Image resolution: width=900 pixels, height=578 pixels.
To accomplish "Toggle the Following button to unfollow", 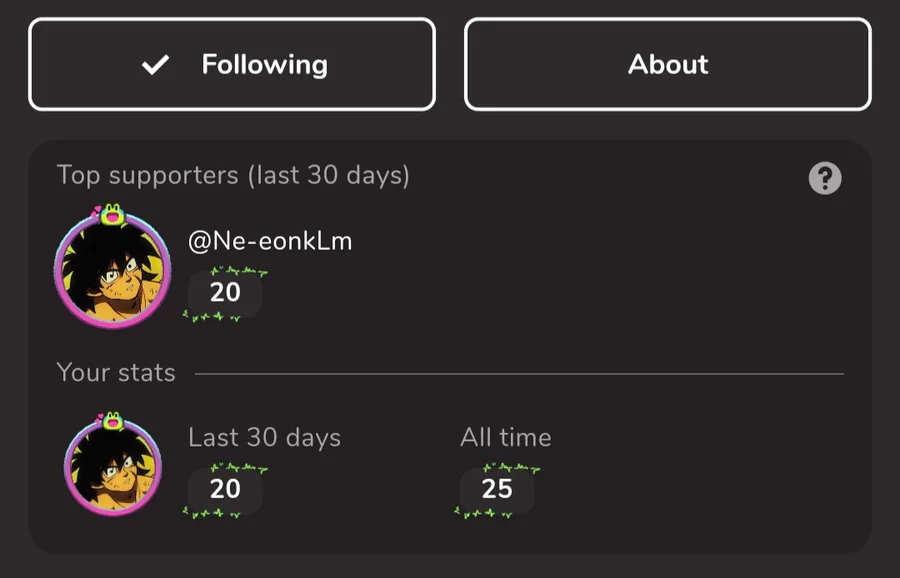I will [x=232, y=65].
